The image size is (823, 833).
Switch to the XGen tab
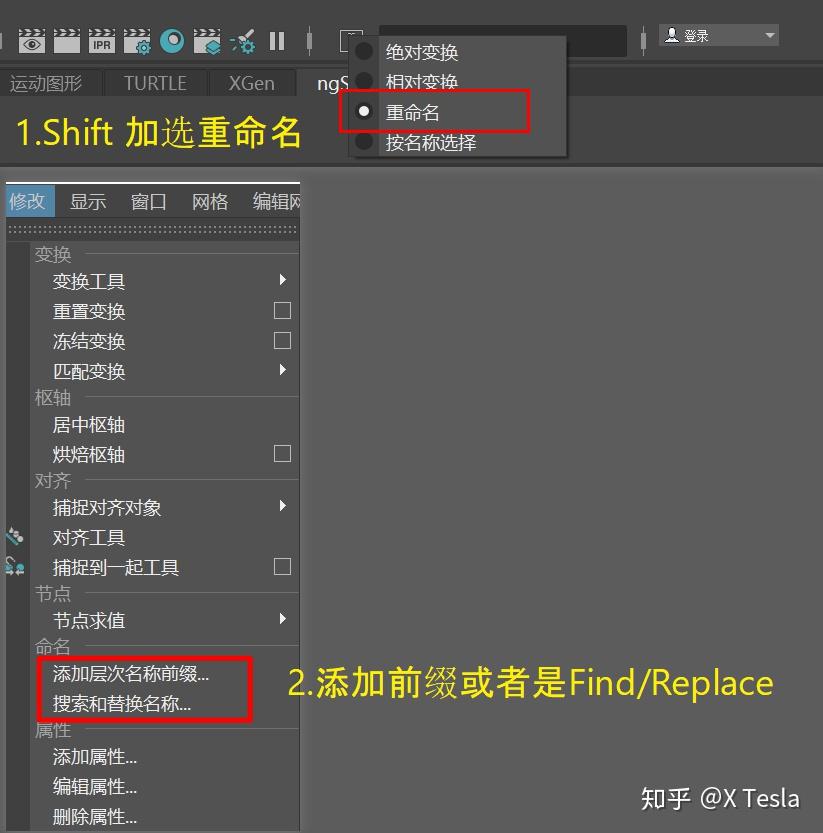(251, 83)
